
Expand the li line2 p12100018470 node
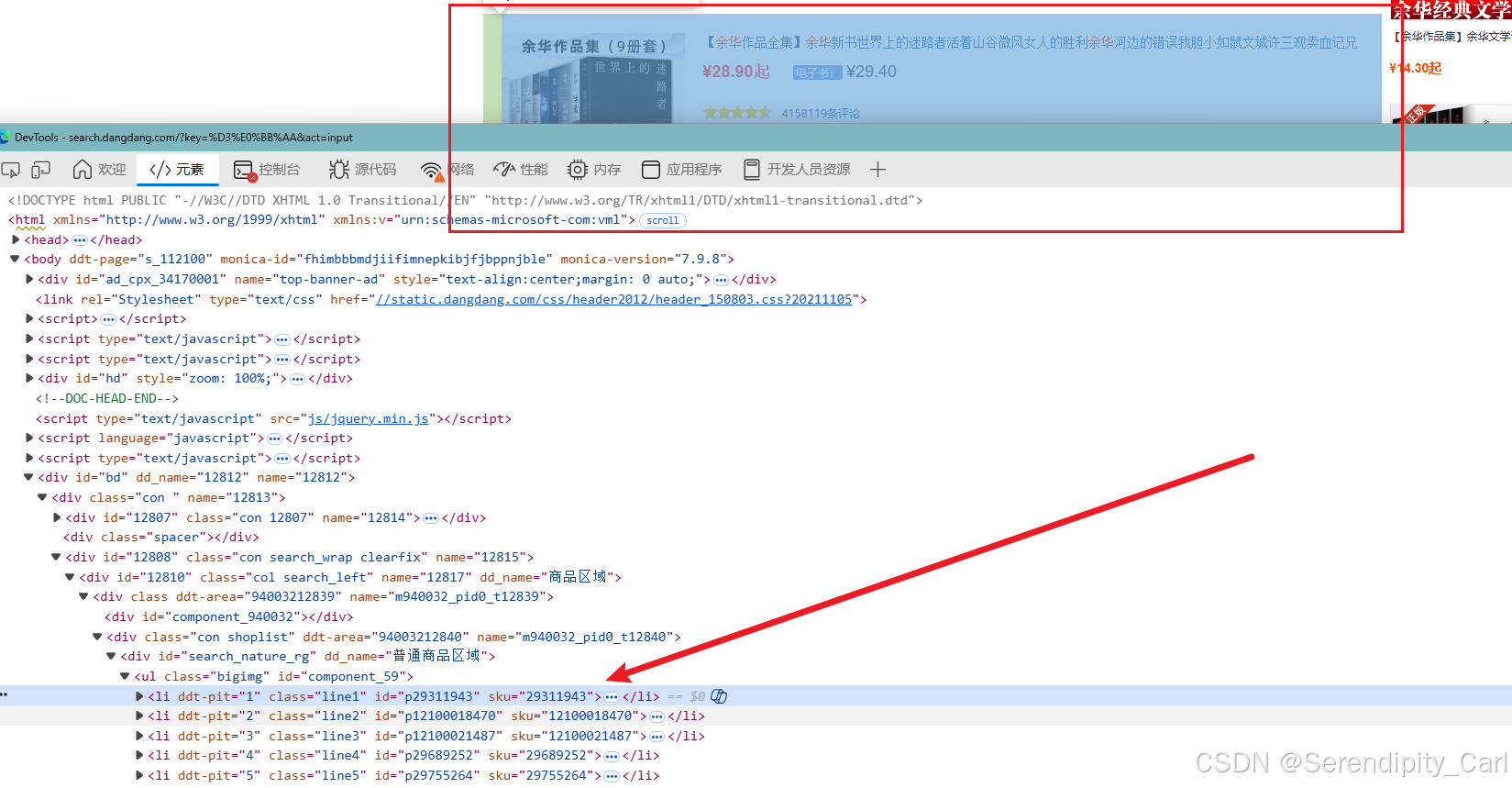[x=139, y=716]
